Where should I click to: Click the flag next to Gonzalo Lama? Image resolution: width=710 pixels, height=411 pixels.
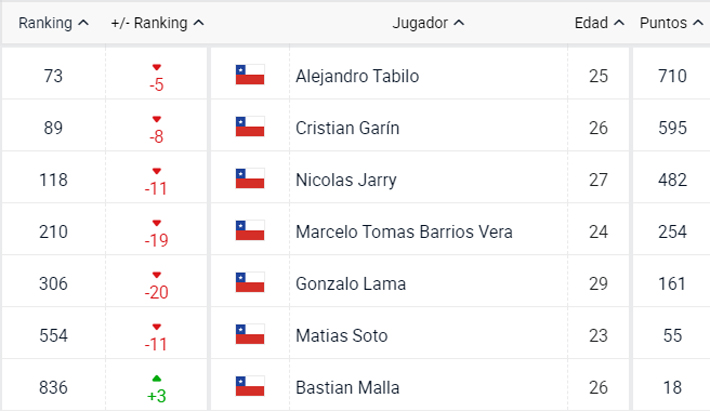249,282
